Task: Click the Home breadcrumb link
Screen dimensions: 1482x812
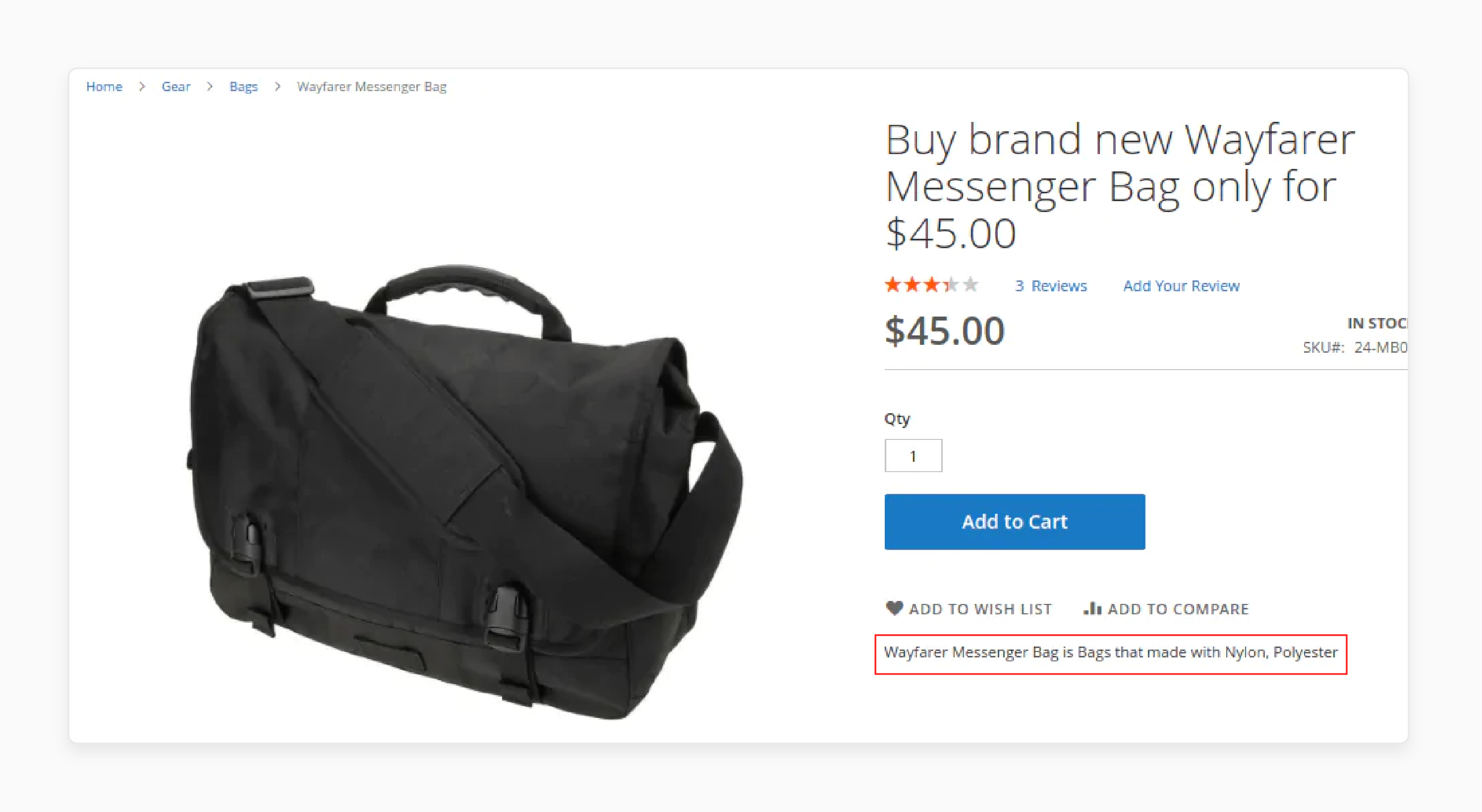Action: tap(103, 86)
